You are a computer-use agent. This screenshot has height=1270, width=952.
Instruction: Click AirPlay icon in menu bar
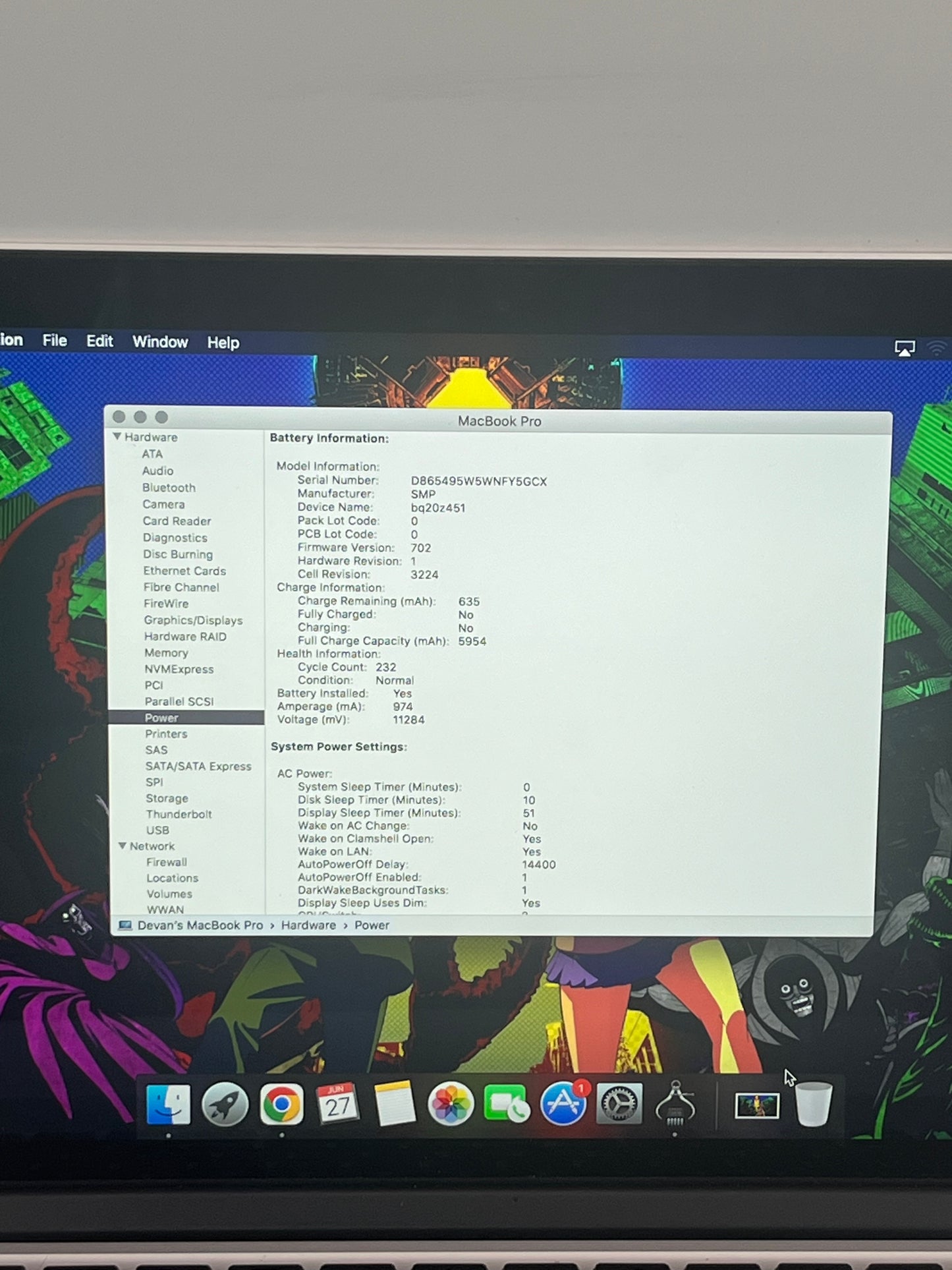pos(905,348)
